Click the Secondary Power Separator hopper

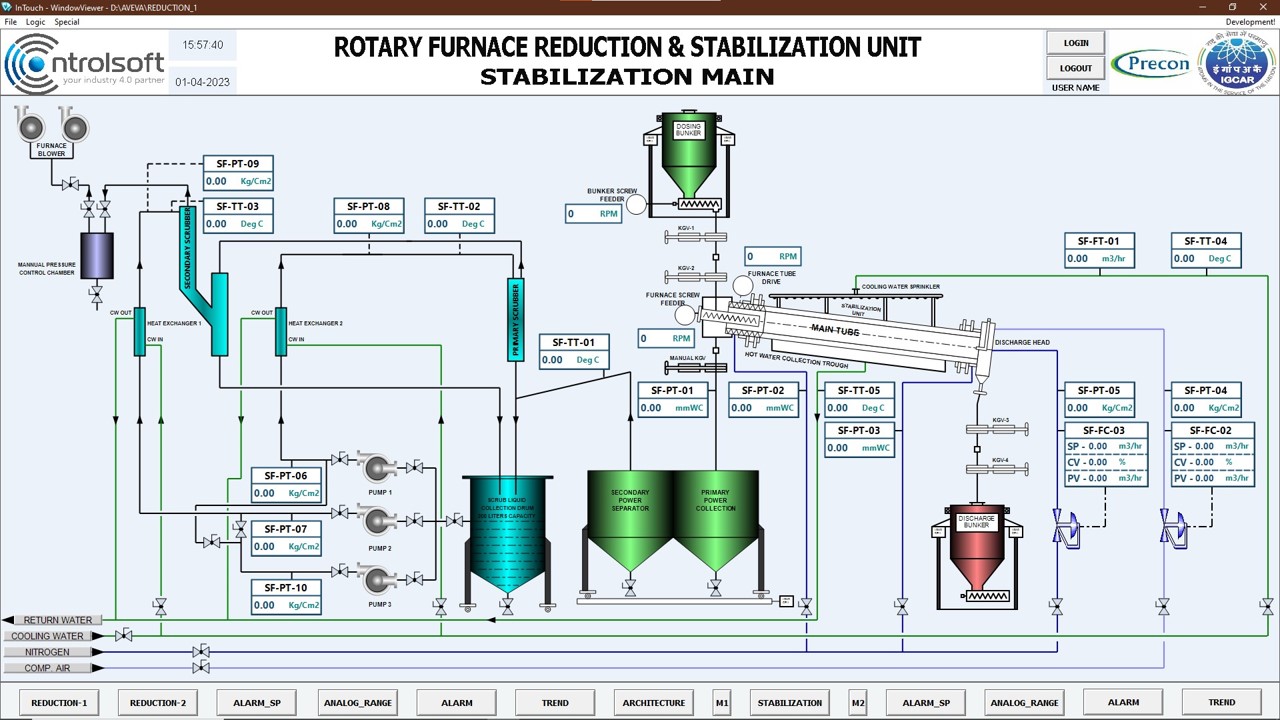click(x=630, y=522)
